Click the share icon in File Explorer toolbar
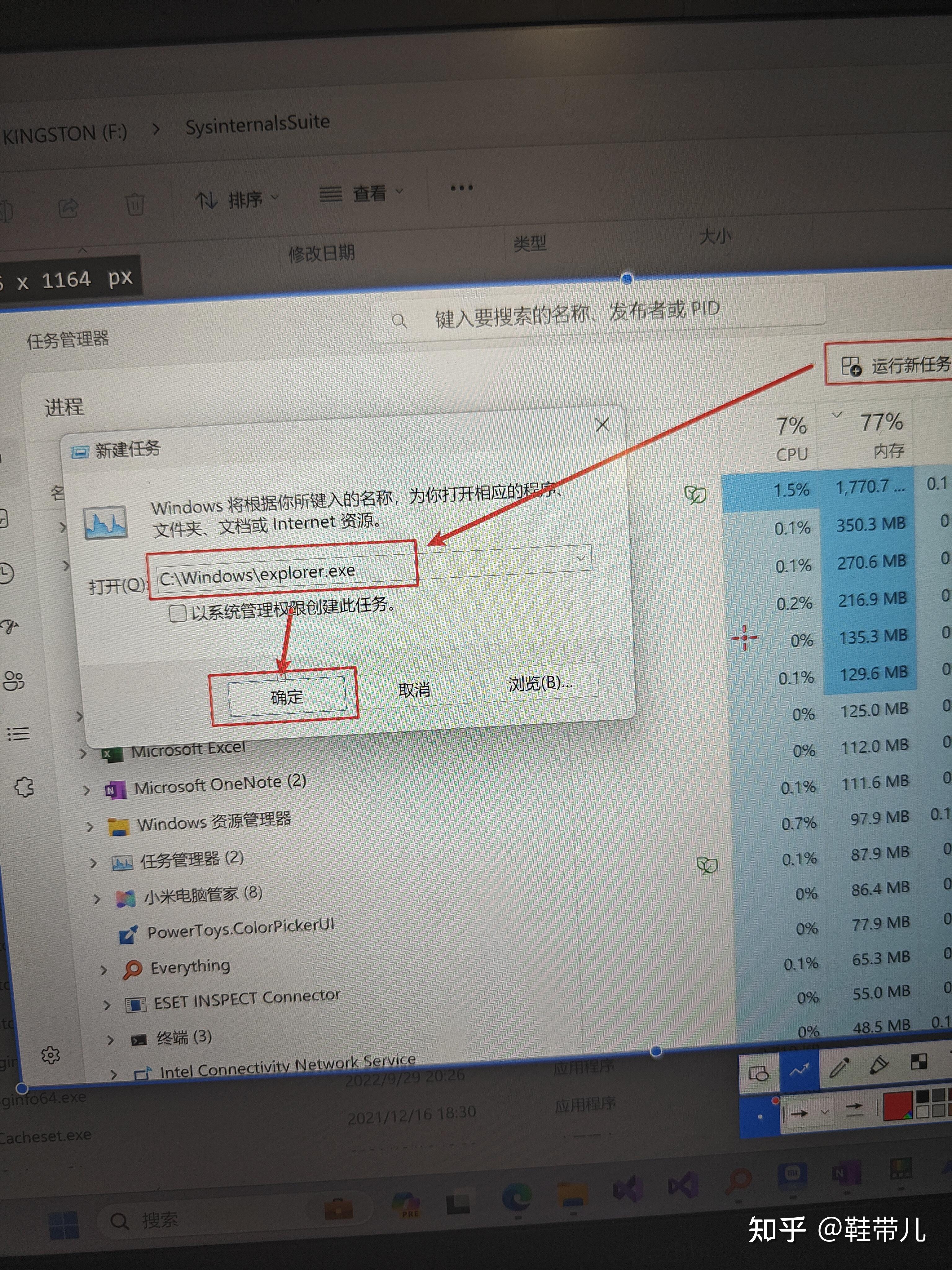Image resolution: width=952 pixels, height=1270 pixels. coord(68,207)
